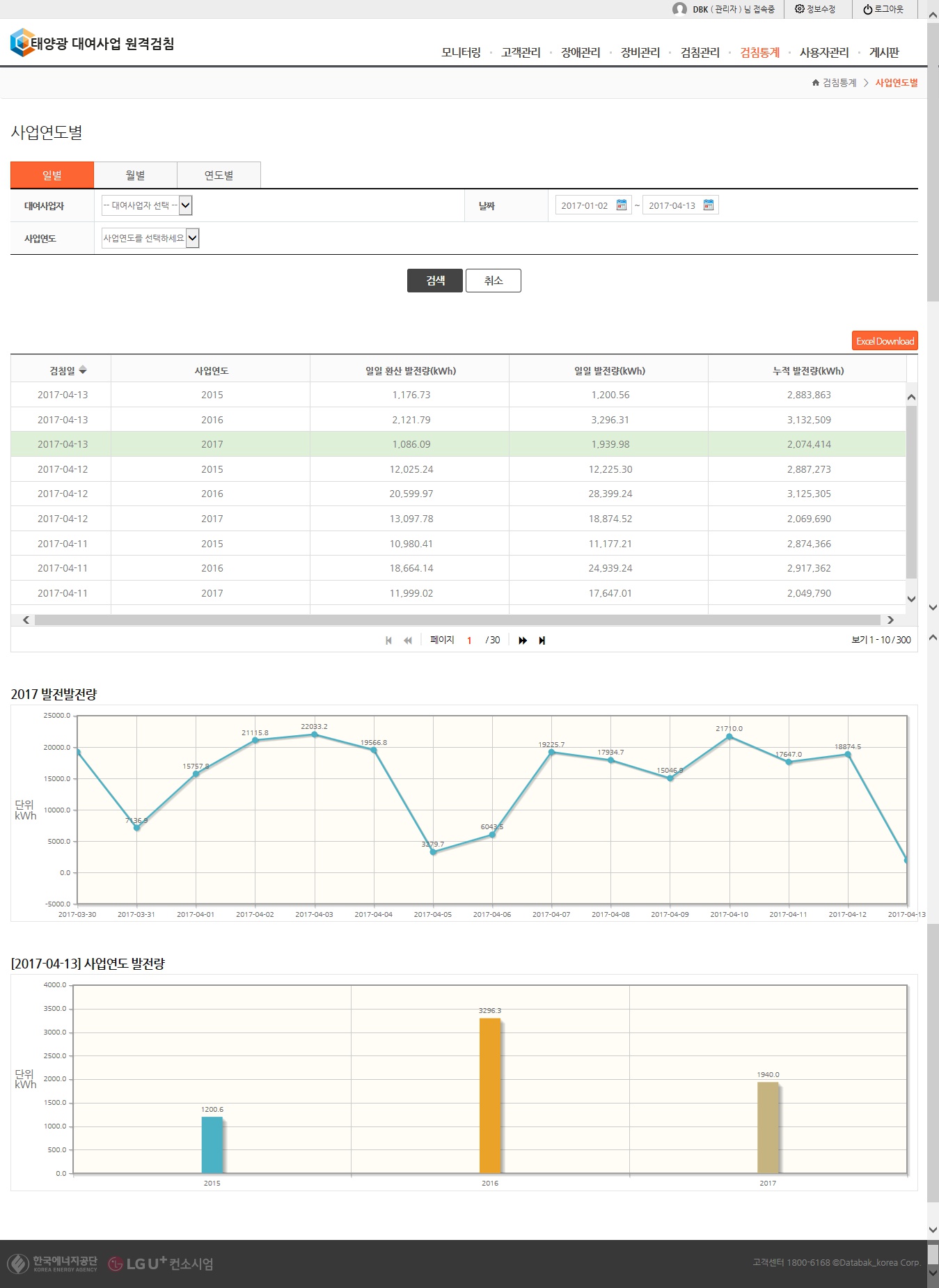Image resolution: width=939 pixels, height=1288 pixels.
Task: Go to previous page of table
Action: 408,641
